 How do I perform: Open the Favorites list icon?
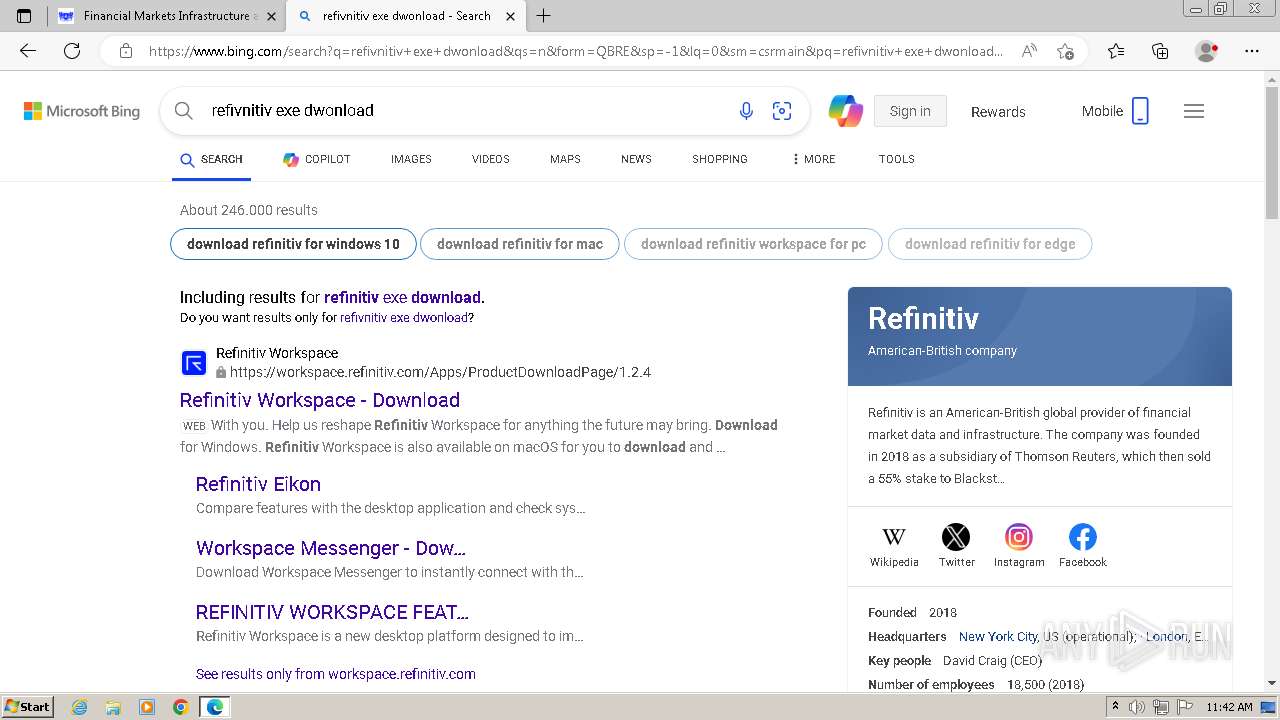click(1116, 51)
